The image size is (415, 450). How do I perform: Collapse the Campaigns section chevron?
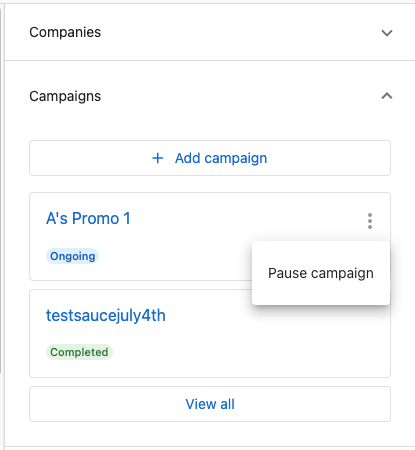387,96
